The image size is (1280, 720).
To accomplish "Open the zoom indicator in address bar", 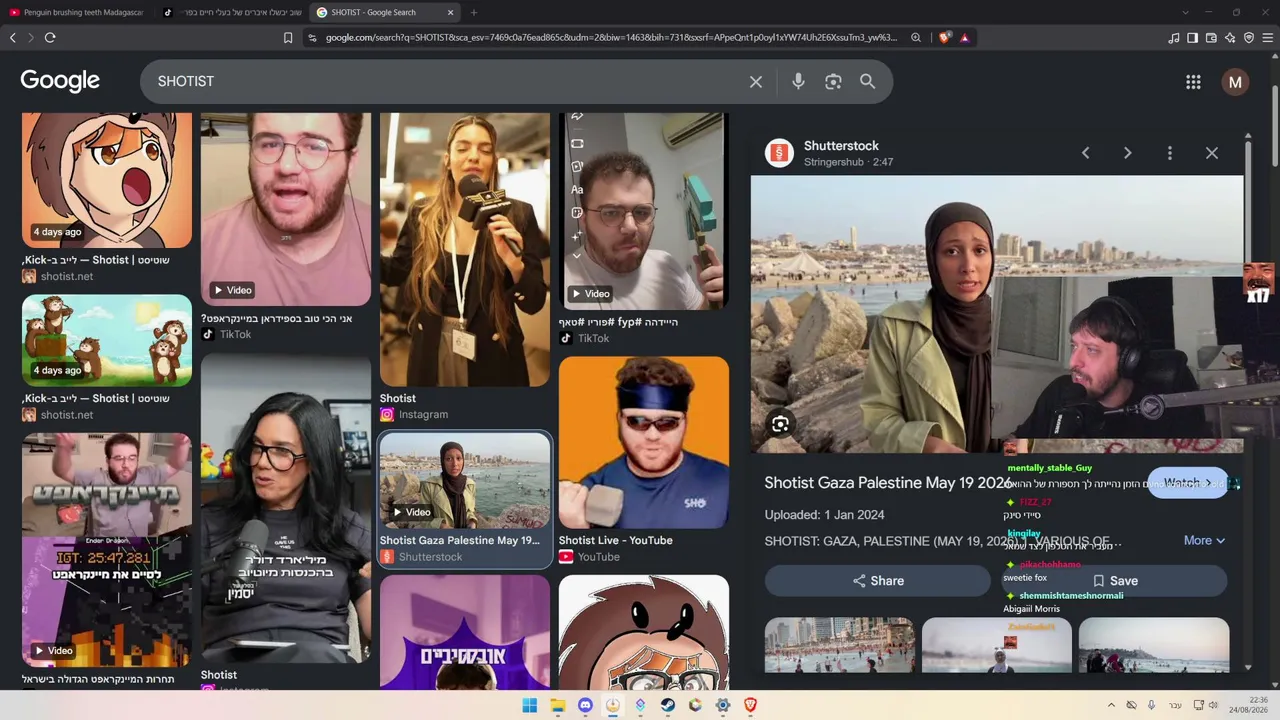I will 916,38.
